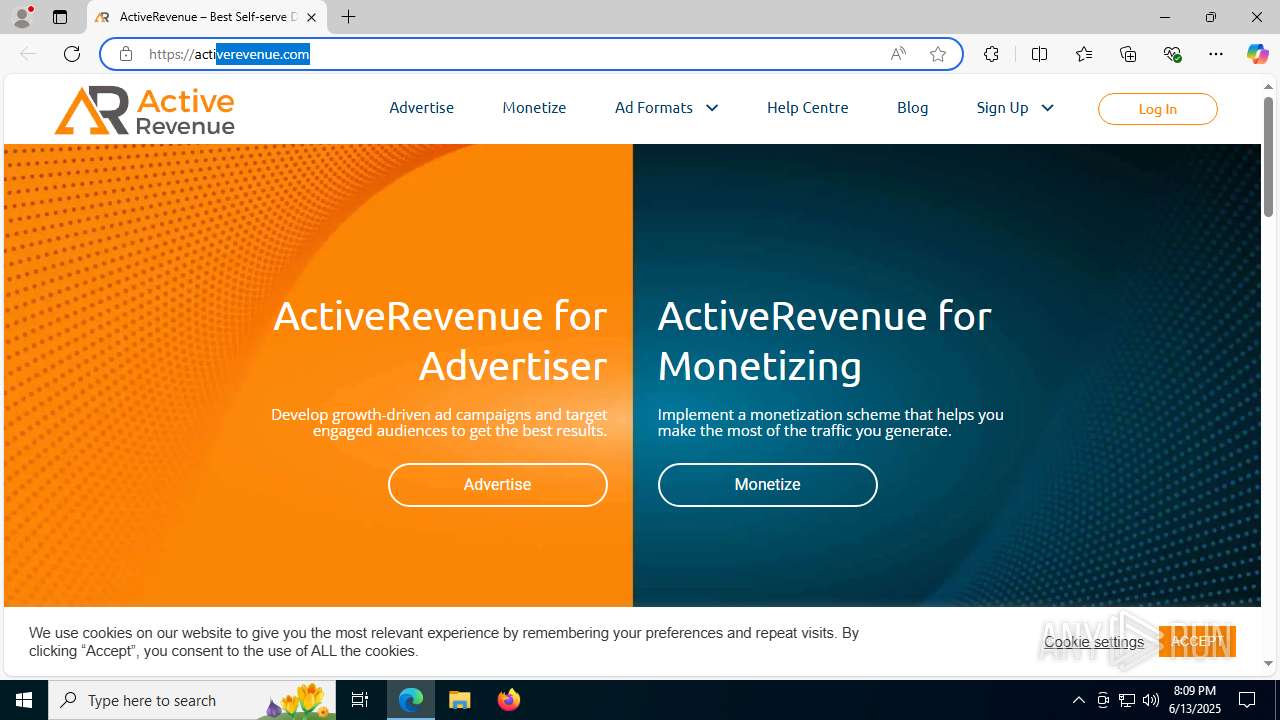Open the tab actions menu icon

(x=60, y=17)
